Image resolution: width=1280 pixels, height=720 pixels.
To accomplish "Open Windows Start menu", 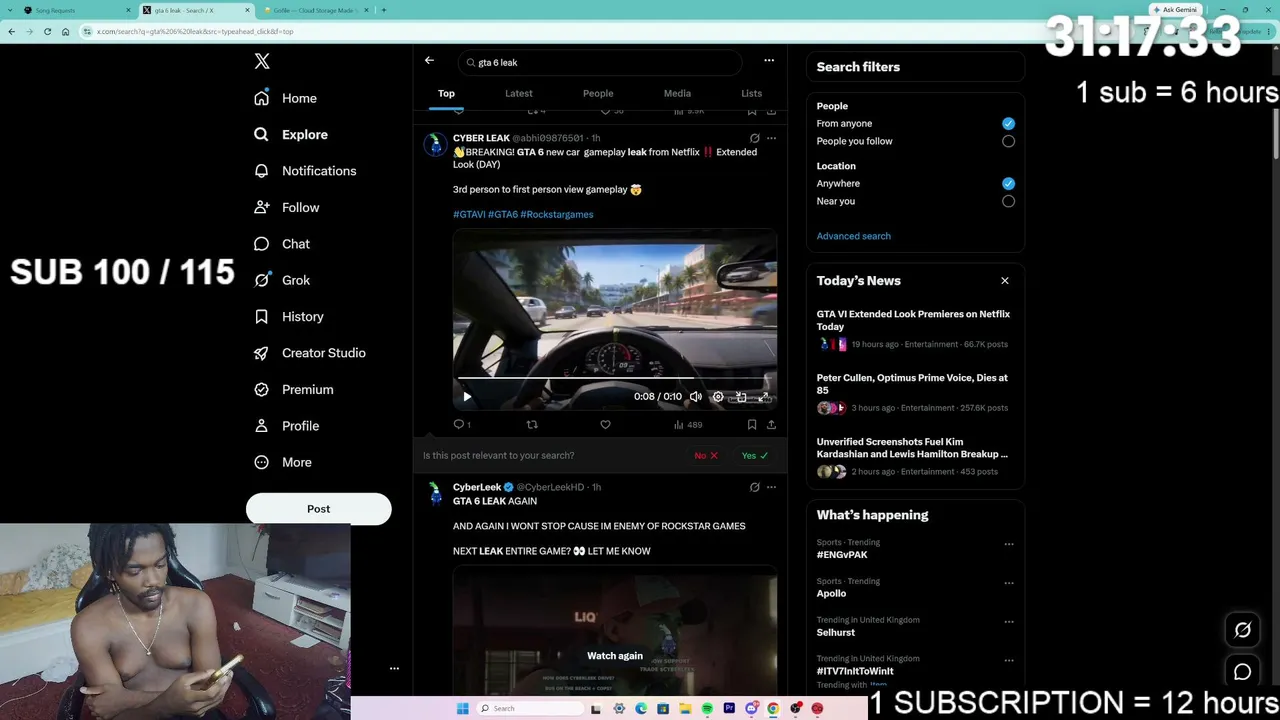I will pos(462,708).
